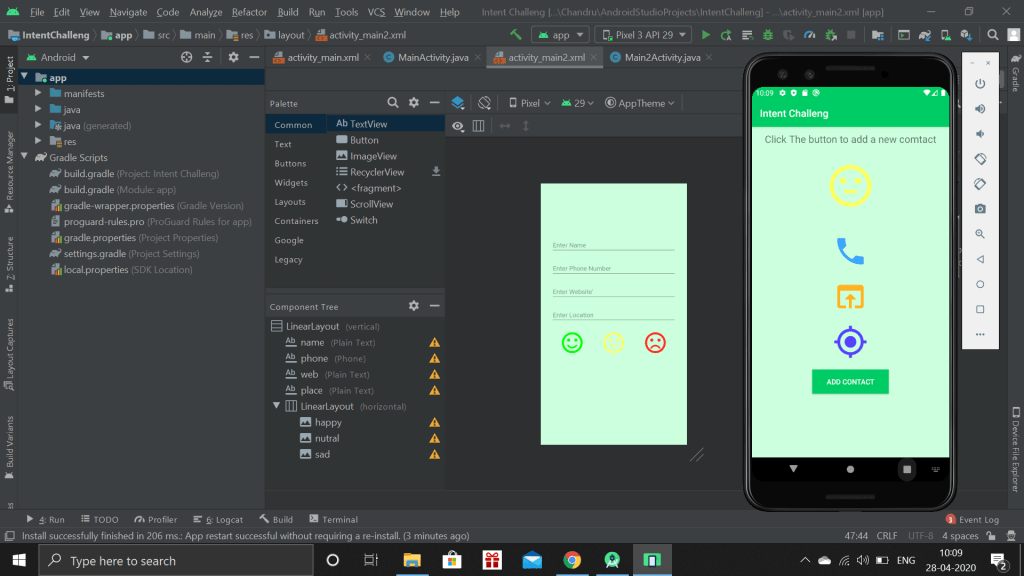Tap the blue location target icon
This screenshot has width=1024, height=576.
[x=850, y=342]
